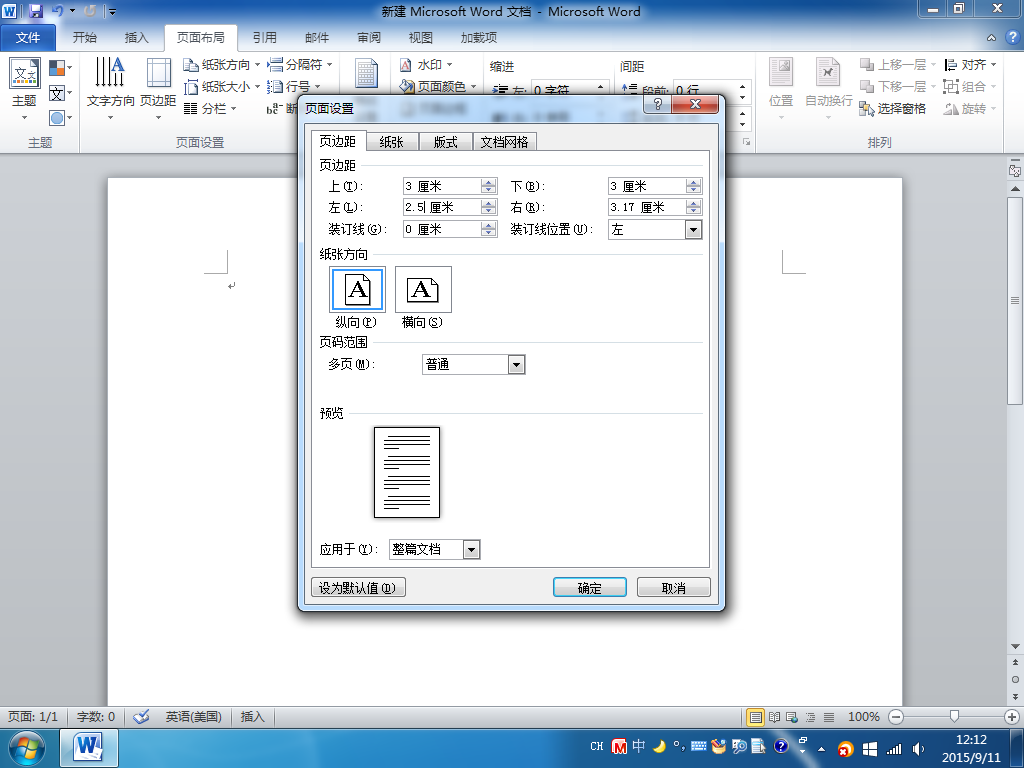Click proofing check icon in status bar
Viewport: 1024px width, 768px height.
click(x=141, y=717)
